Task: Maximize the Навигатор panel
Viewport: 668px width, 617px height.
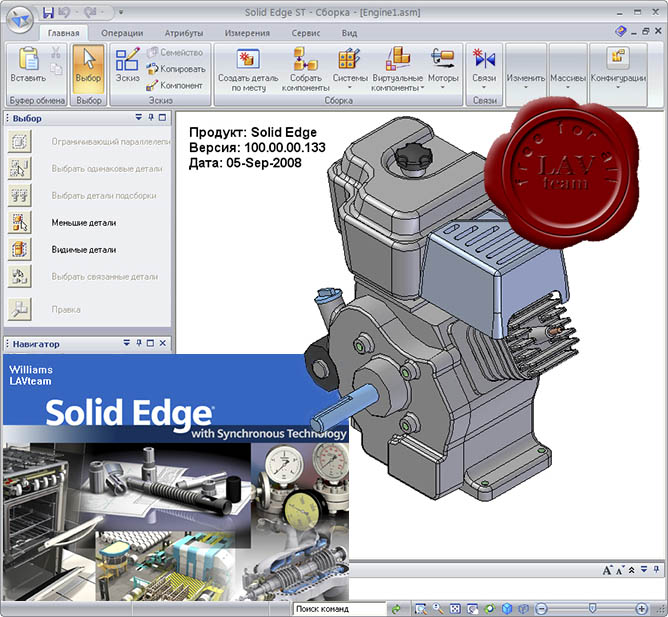Action: [150, 343]
